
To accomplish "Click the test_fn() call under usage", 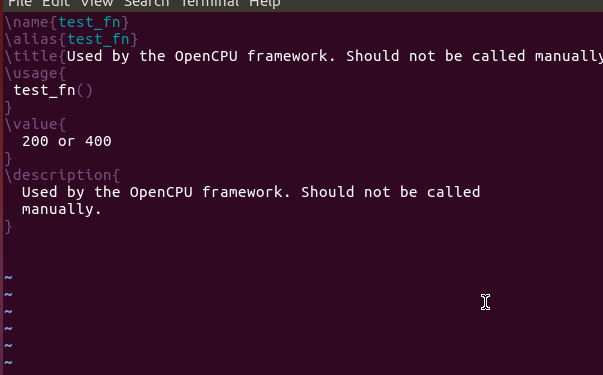I will pyautogui.click(x=53, y=90).
